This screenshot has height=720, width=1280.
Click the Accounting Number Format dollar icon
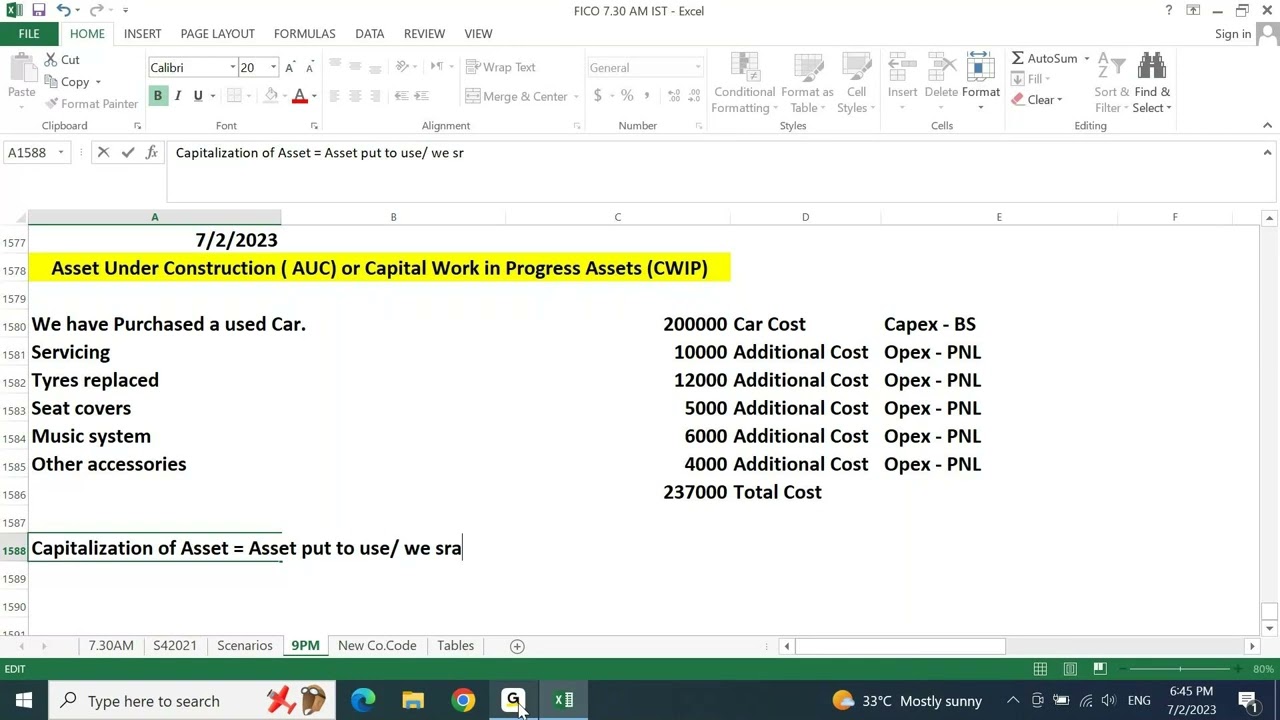598,96
